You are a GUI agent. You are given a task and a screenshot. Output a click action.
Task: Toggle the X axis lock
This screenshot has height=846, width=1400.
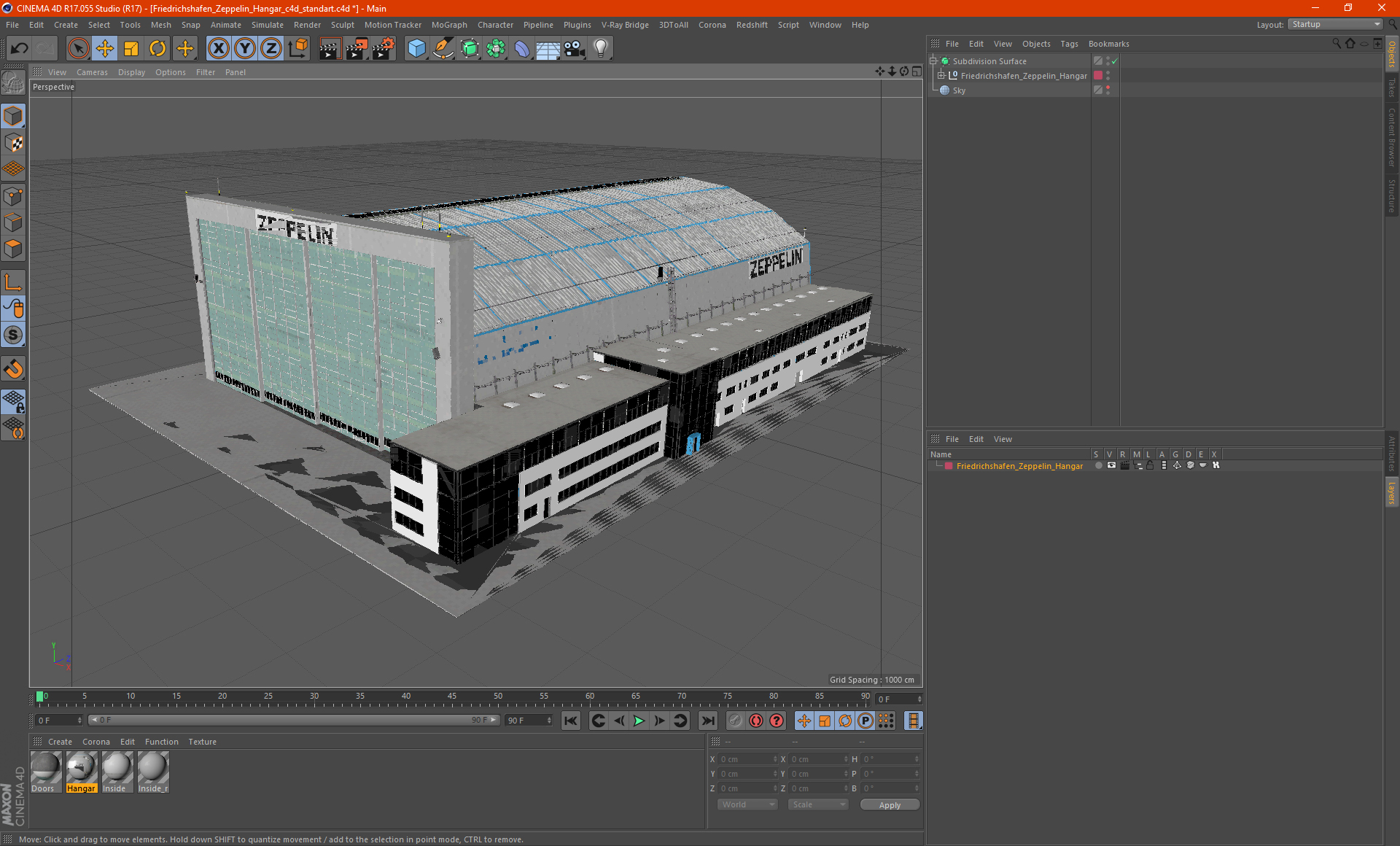218,48
